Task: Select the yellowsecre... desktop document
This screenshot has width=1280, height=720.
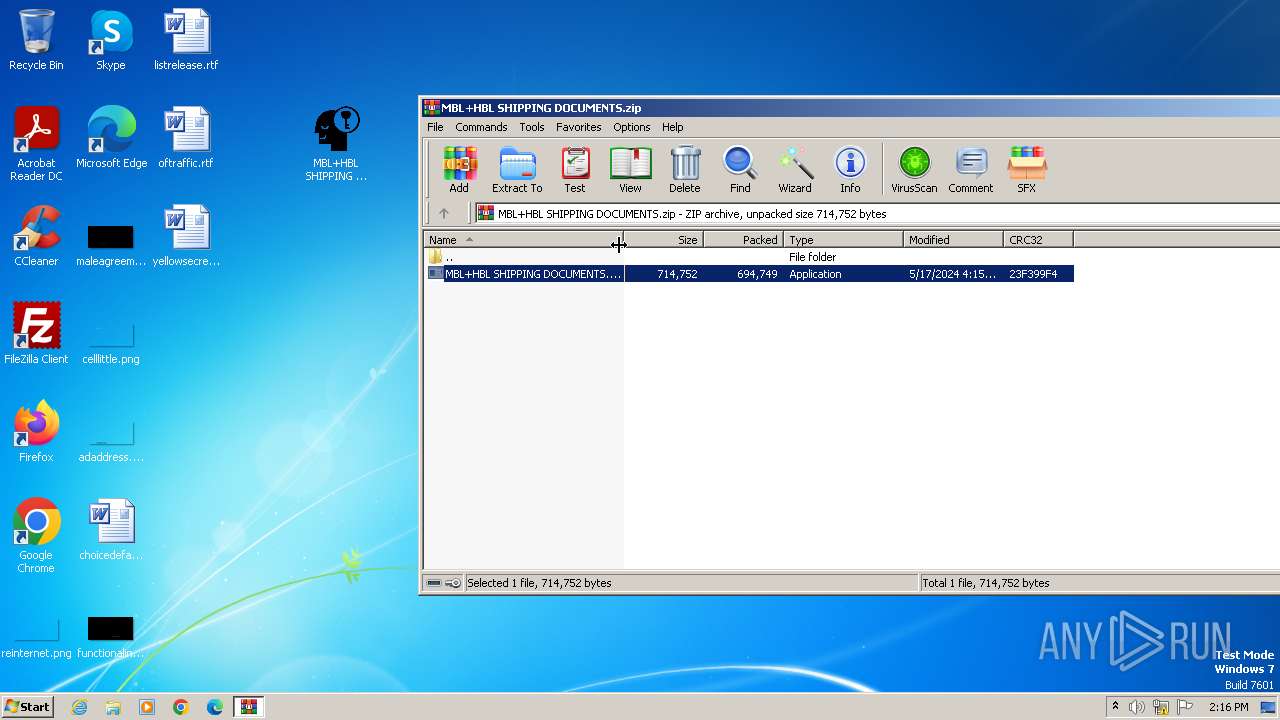Action: tap(186, 236)
